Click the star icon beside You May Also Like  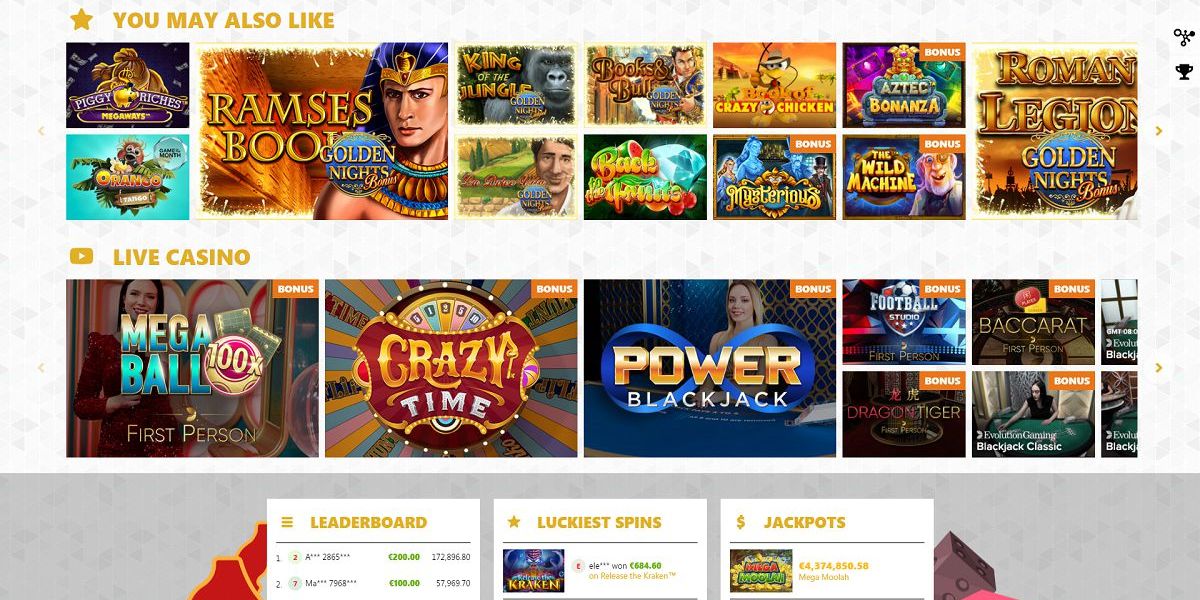coord(82,19)
